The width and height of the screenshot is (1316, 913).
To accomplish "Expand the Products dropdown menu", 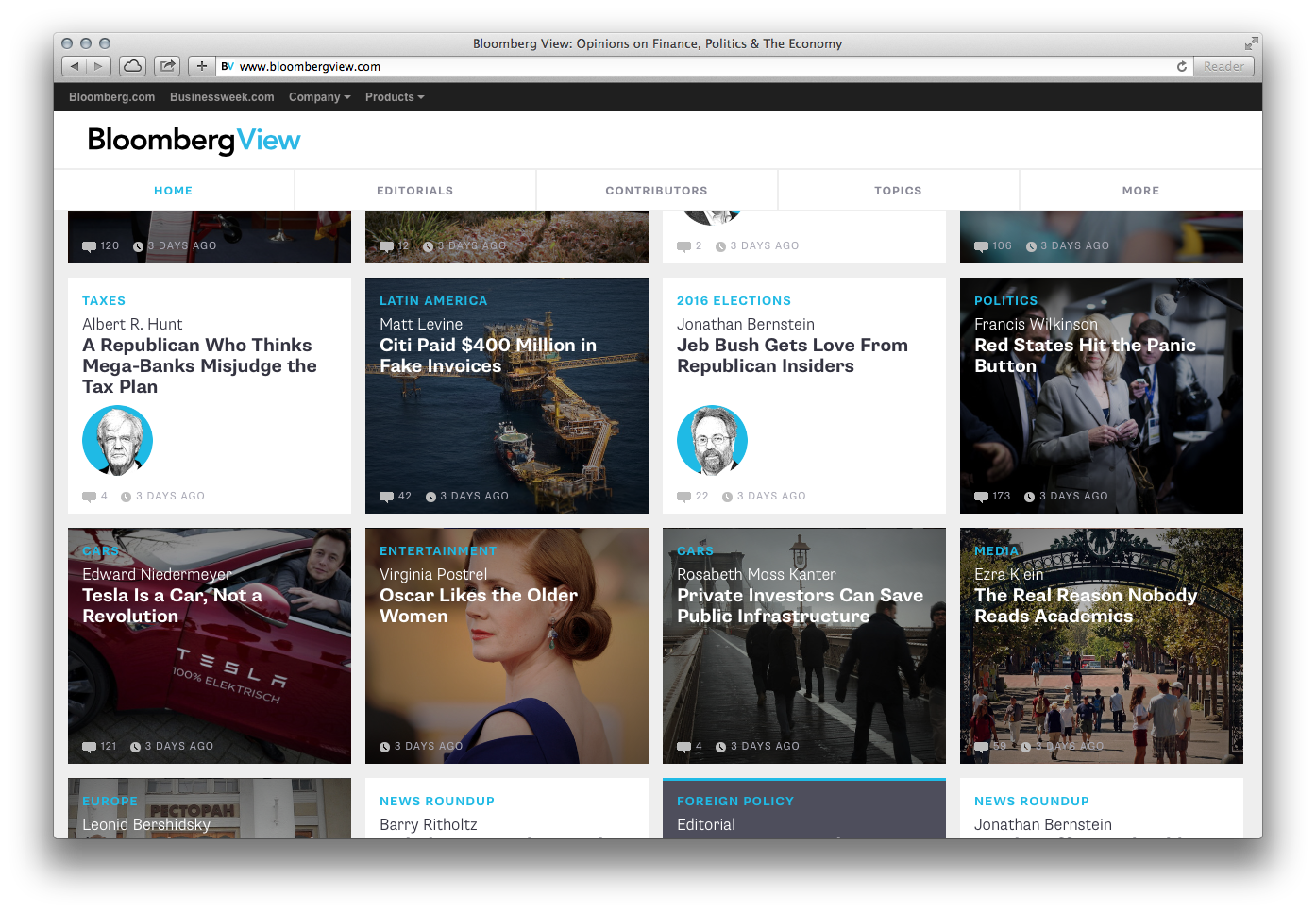I will [395, 97].
